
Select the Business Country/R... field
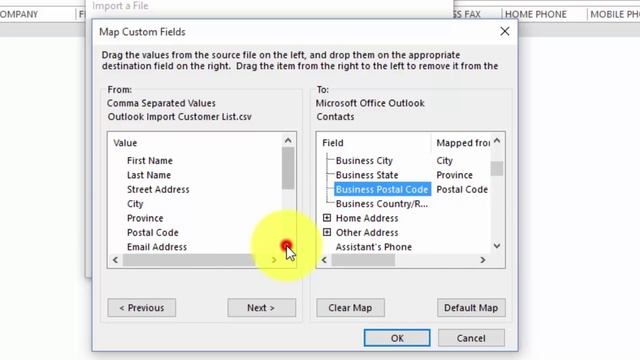pos(382,204)
